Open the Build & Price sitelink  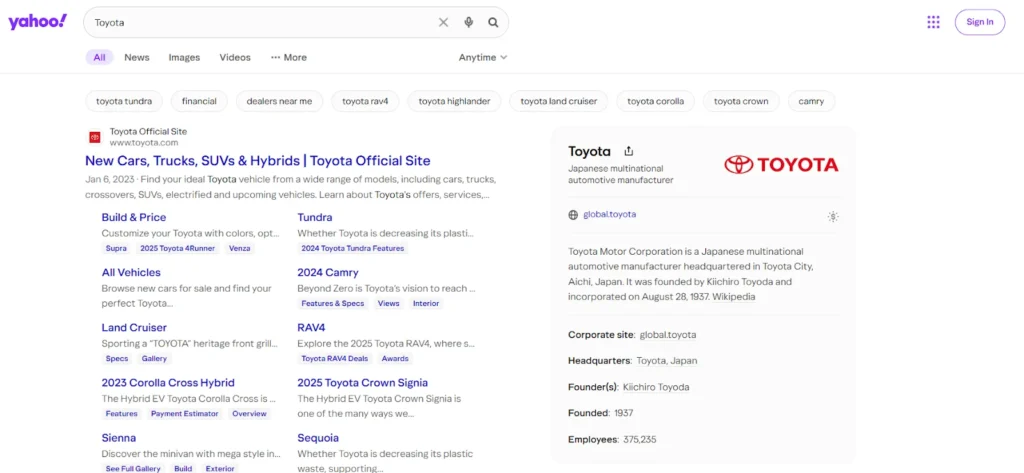134,217
